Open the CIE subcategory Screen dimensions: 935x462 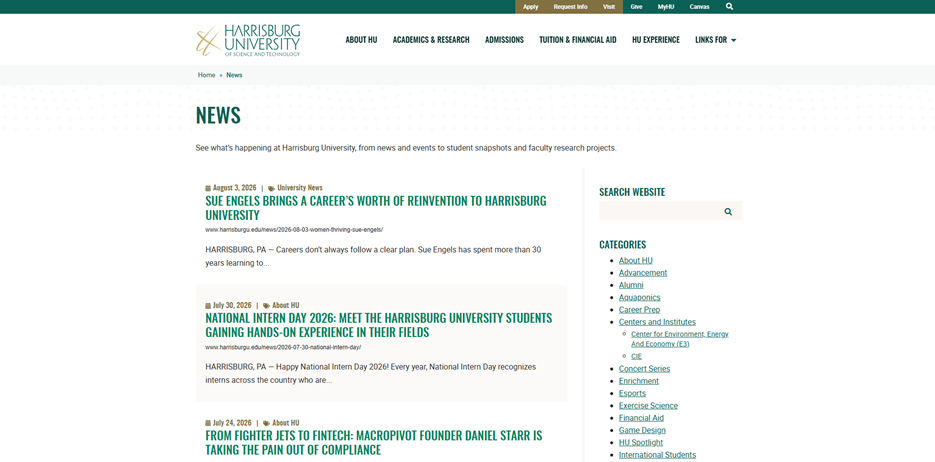pos(636,356)
